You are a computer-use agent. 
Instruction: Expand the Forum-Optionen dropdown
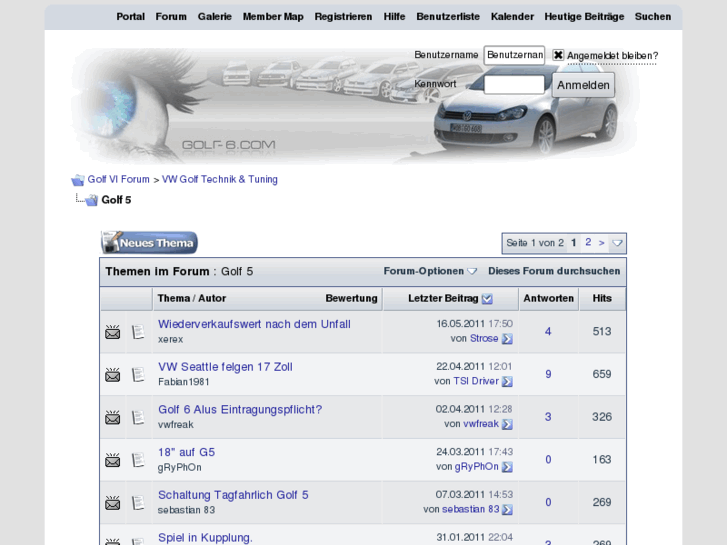pyautogui.click(x=430, y=271)
